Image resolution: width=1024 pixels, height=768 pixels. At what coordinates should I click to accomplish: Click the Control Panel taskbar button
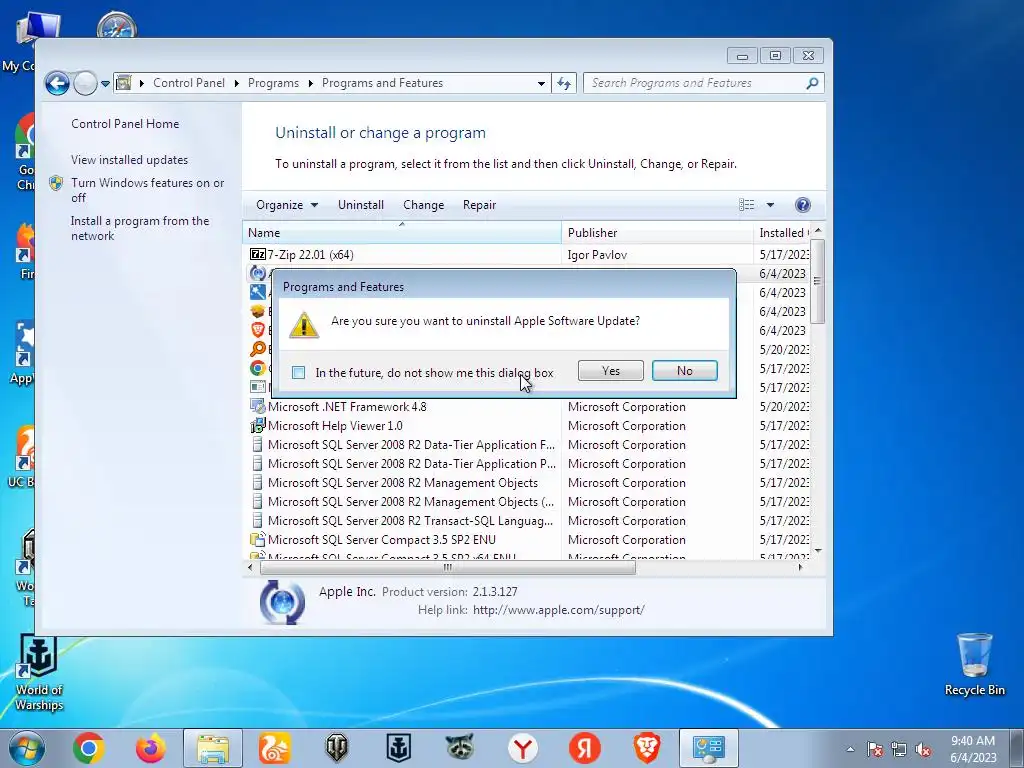tap(709, 748)
